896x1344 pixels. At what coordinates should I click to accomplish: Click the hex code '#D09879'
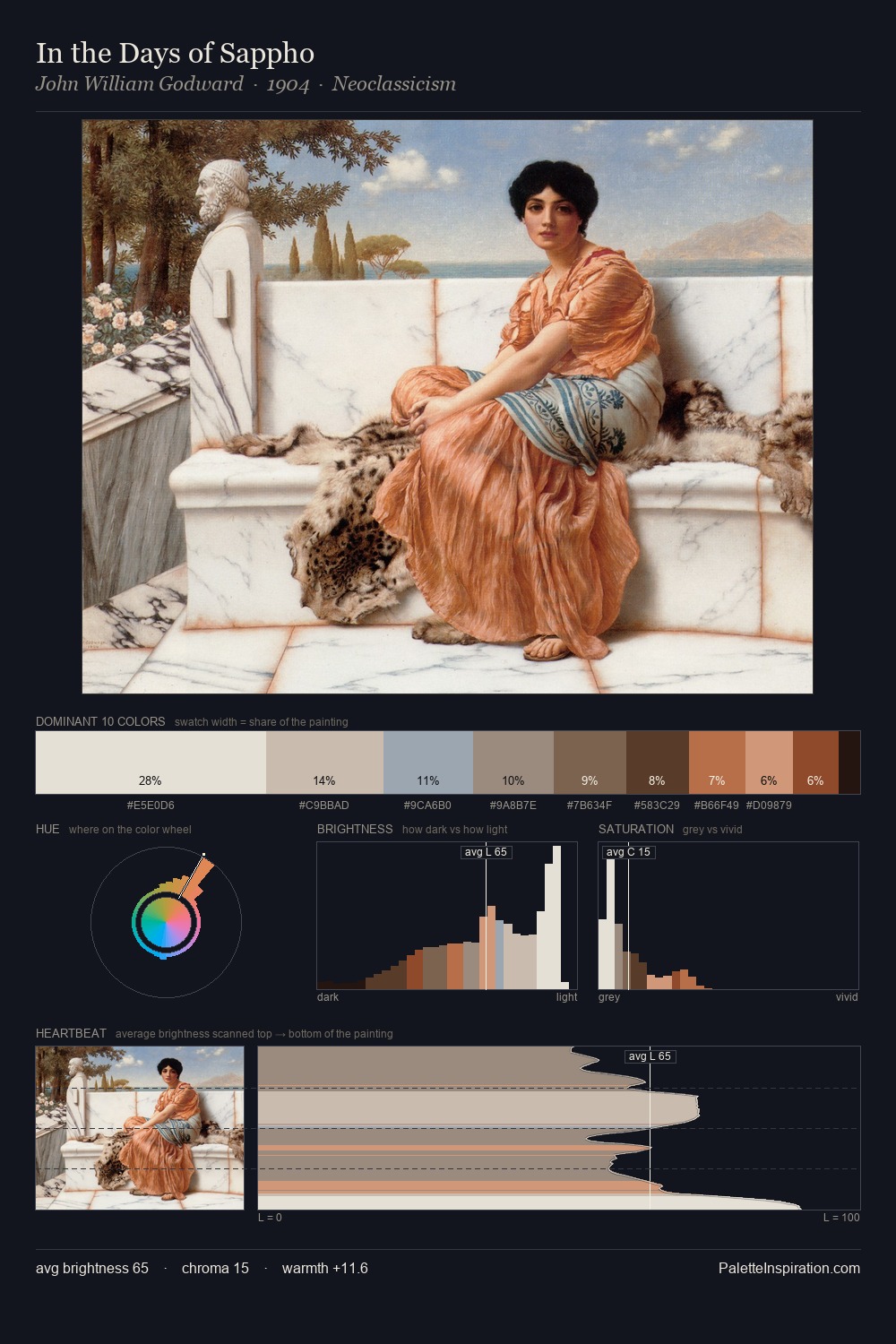(x=769, y=806)
